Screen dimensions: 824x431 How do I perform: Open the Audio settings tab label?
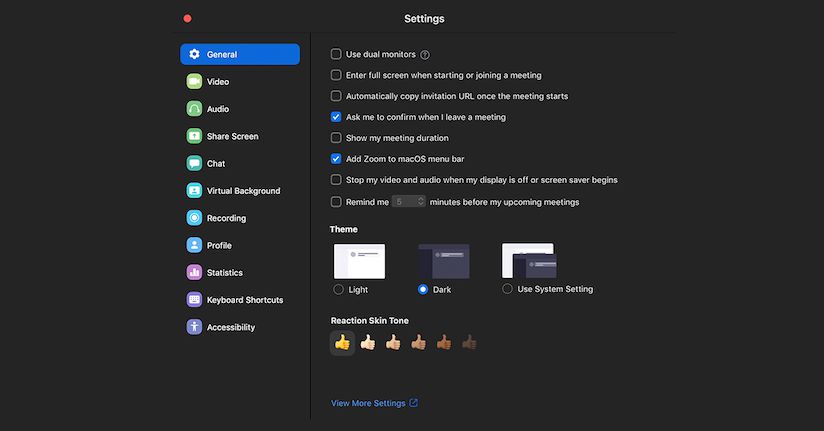(x=218, y=109)
